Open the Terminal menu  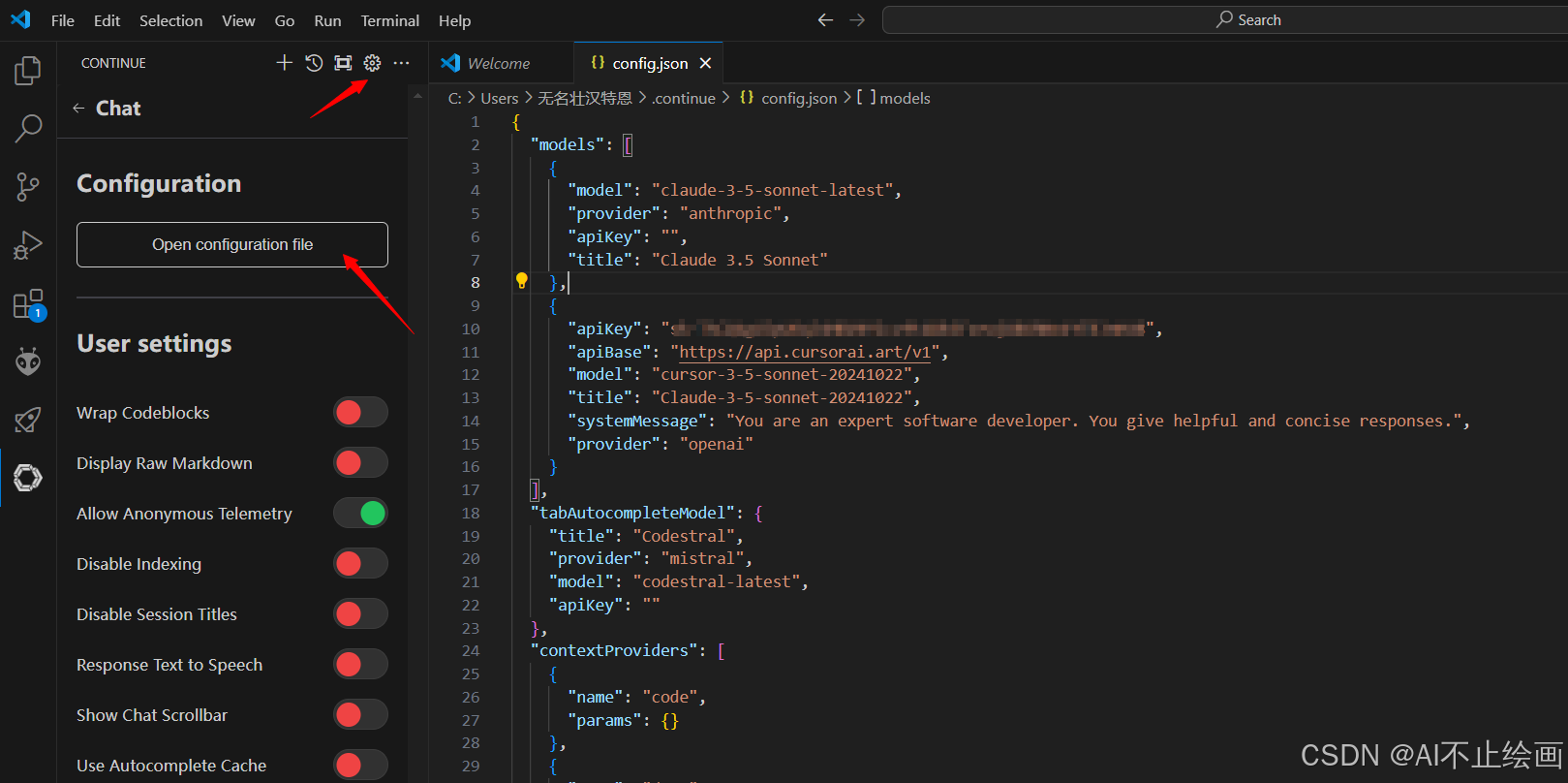point(390,20)
